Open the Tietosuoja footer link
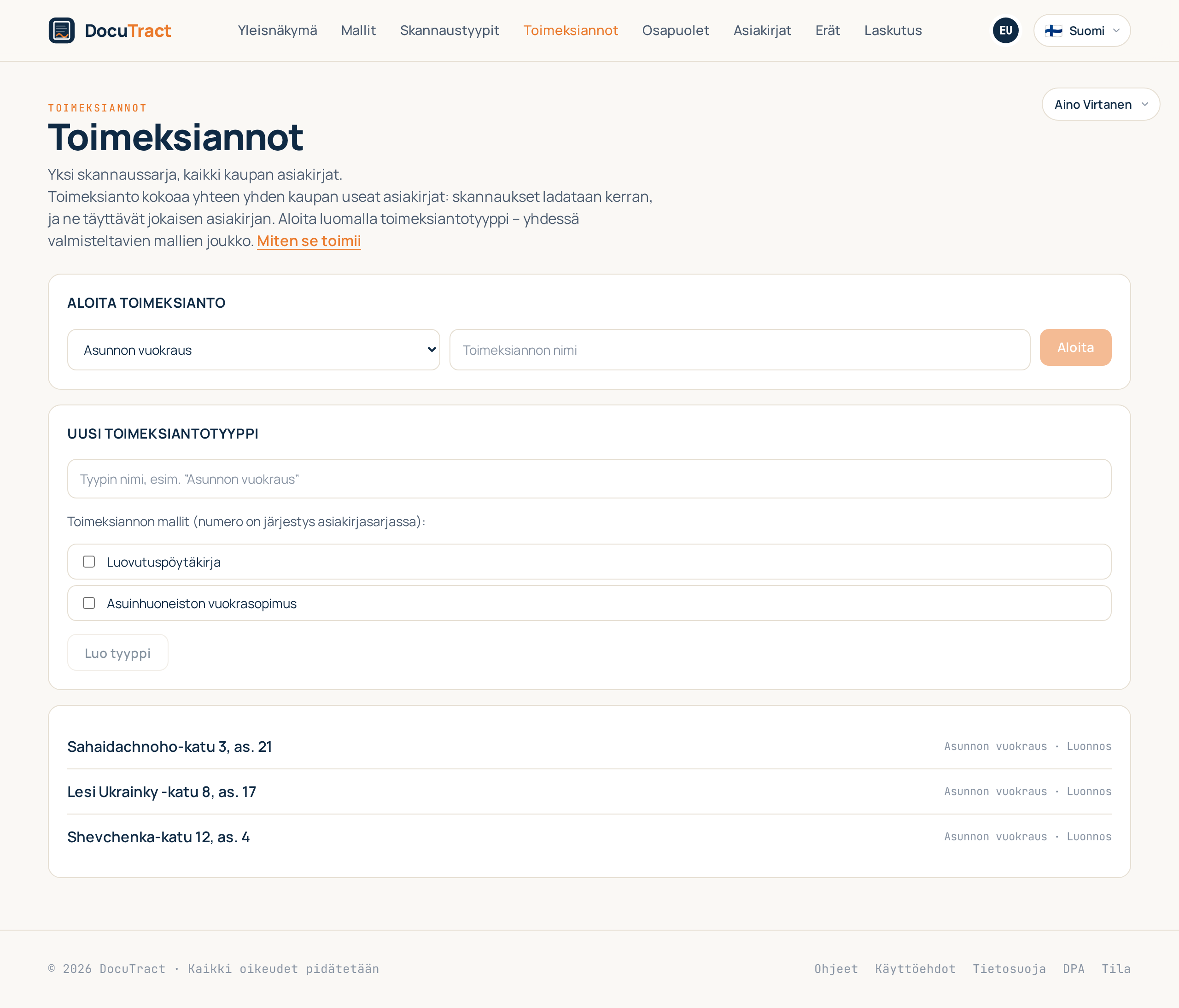 (1009, 969)
